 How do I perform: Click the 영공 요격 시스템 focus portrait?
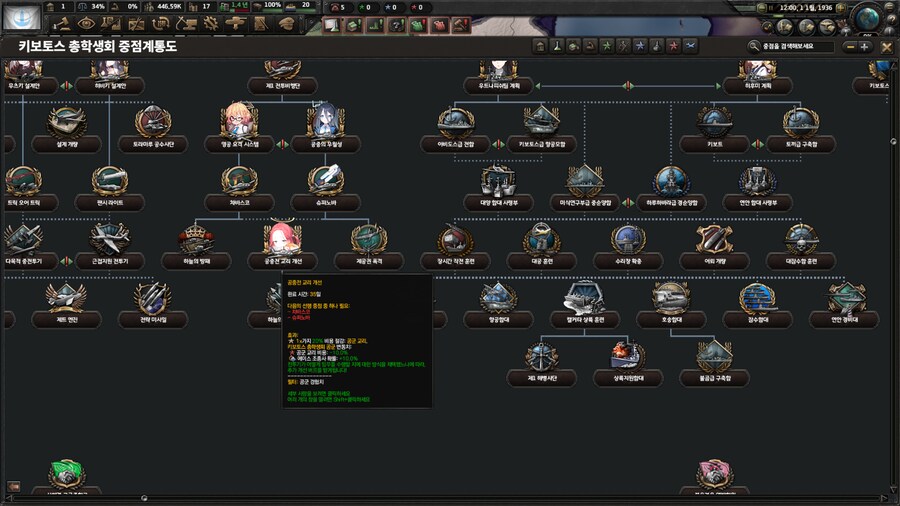point(237,121)
